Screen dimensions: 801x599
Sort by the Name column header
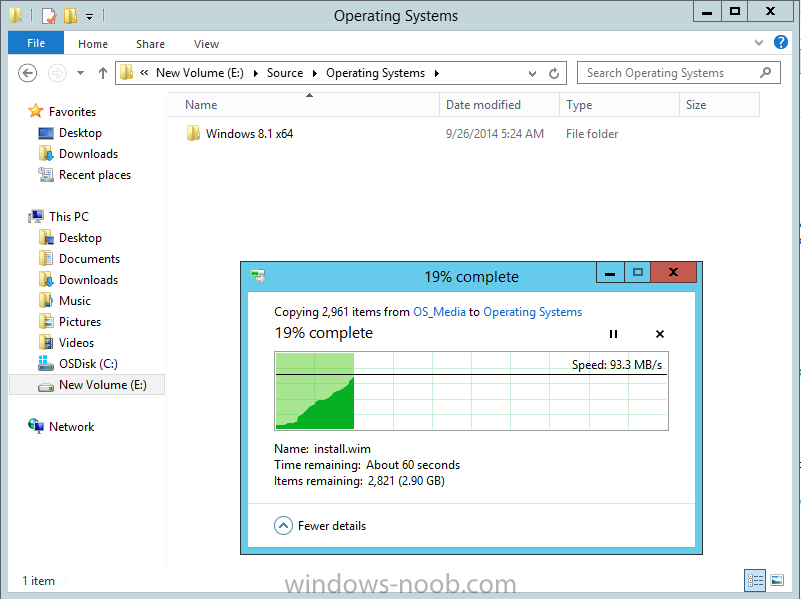303,105
